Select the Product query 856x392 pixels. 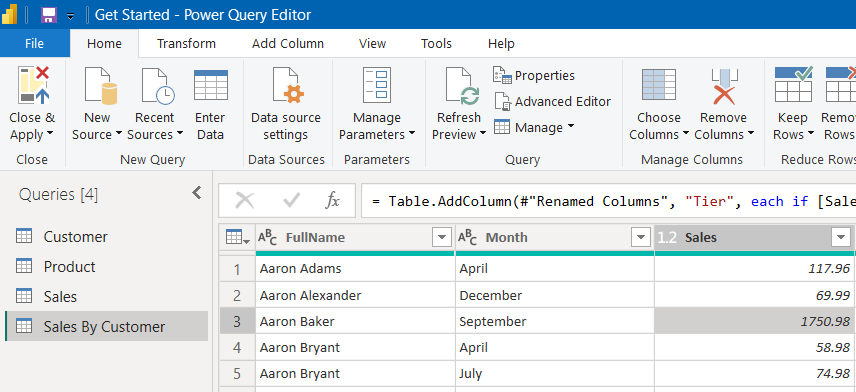tap(106, 266)
